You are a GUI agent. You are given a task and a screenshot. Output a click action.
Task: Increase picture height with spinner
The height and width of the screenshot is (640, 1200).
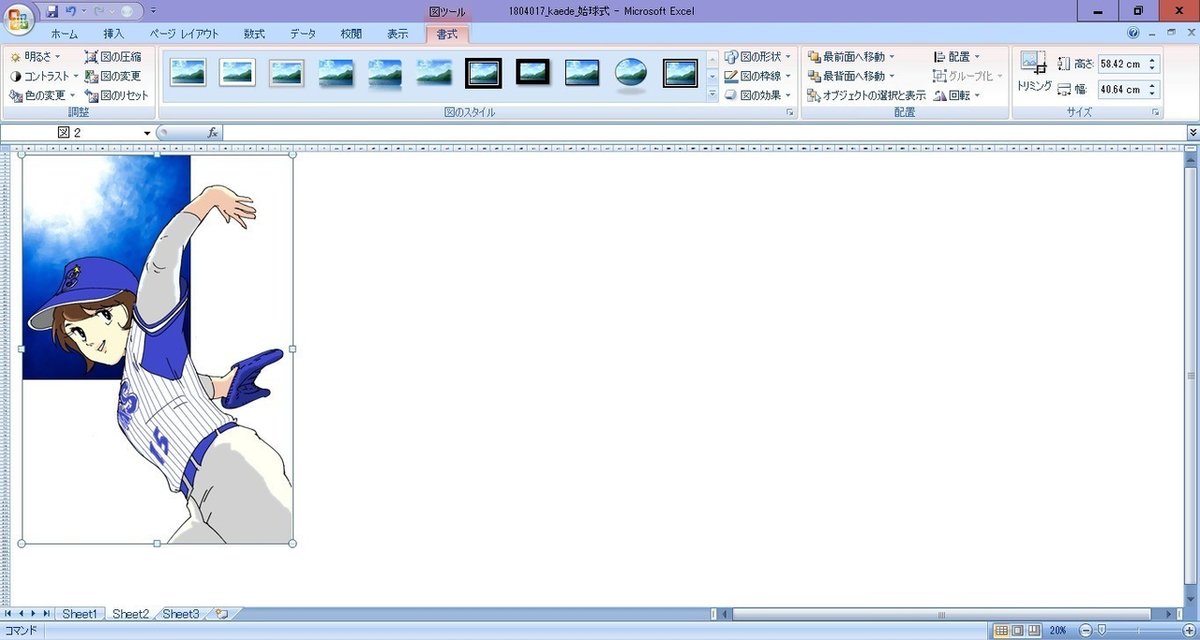tap(1153, 60)
